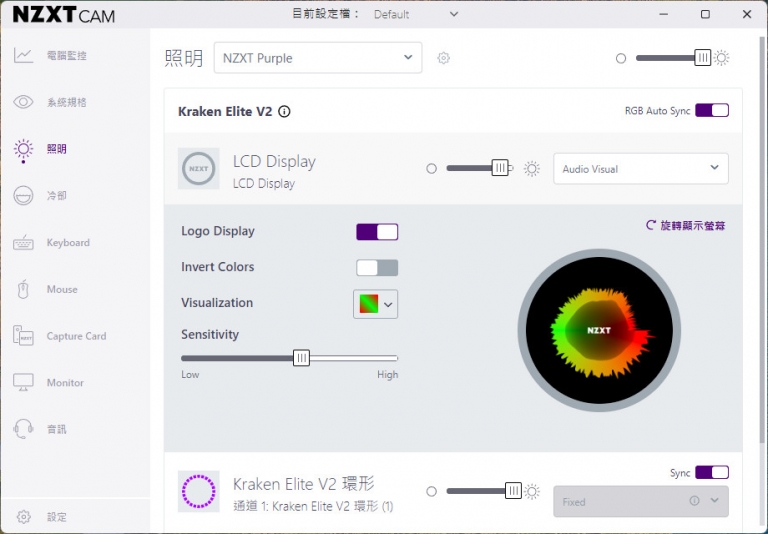Open the PC monitoring chart icon
Viewport: 768px width, 534px height.
point(23,55)
